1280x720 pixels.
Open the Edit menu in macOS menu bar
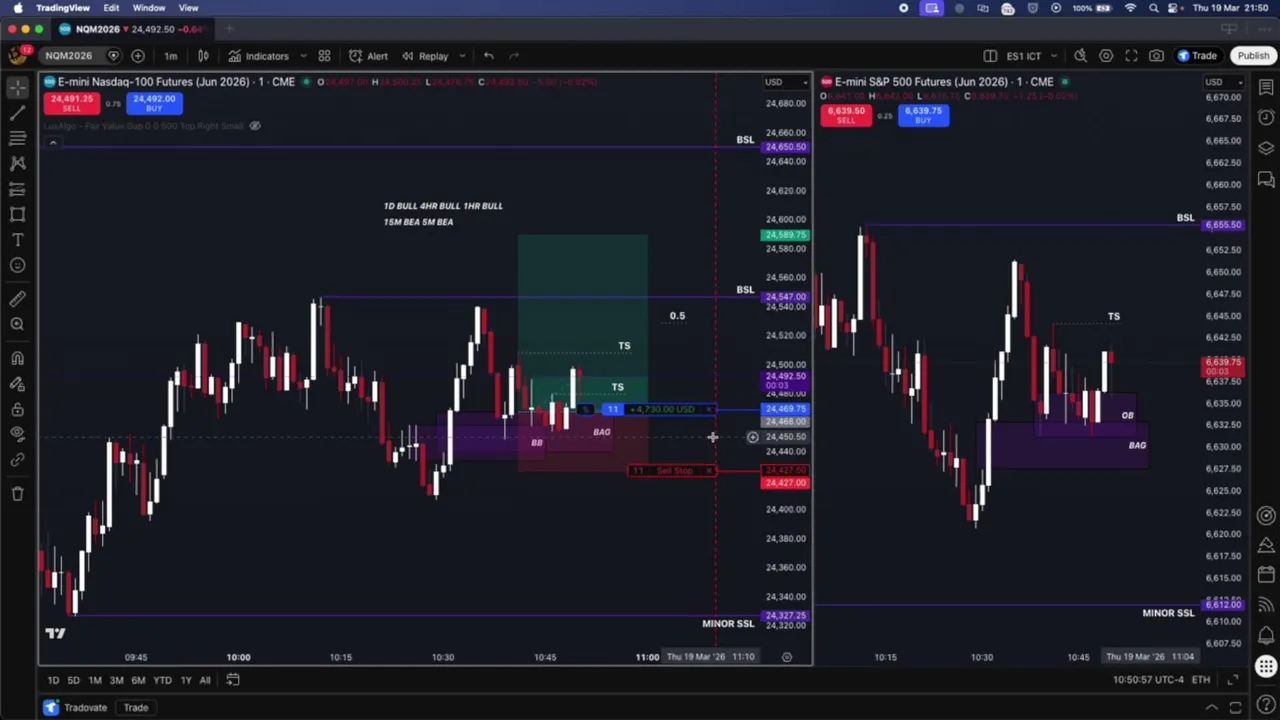point(111,8)
